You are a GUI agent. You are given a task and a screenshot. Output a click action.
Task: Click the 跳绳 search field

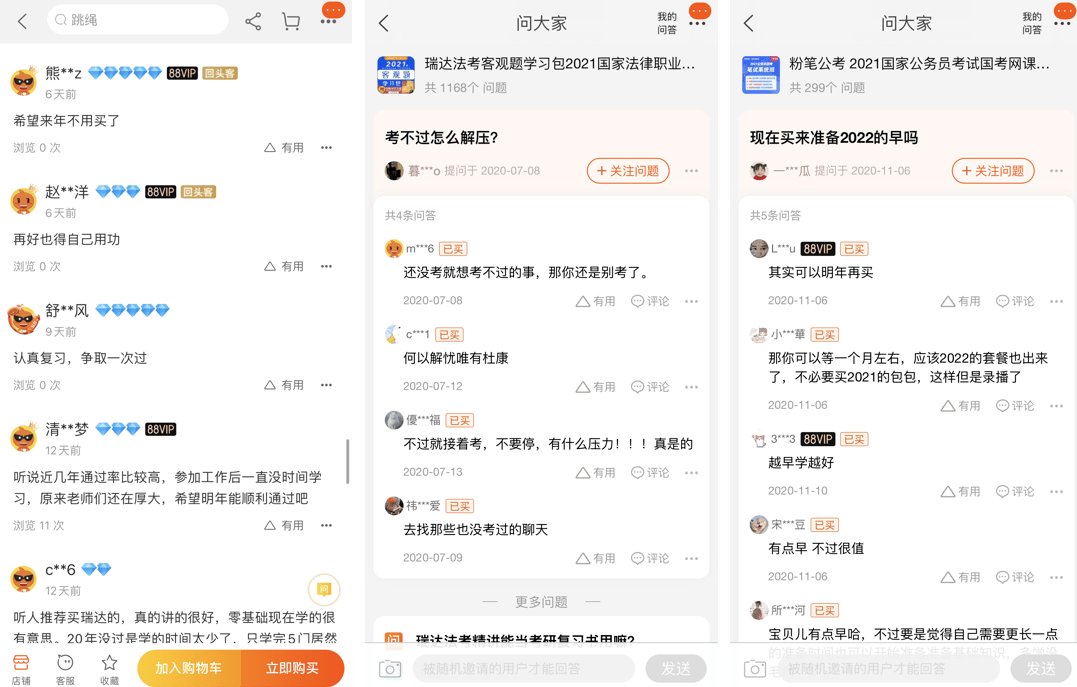point(138,20)
